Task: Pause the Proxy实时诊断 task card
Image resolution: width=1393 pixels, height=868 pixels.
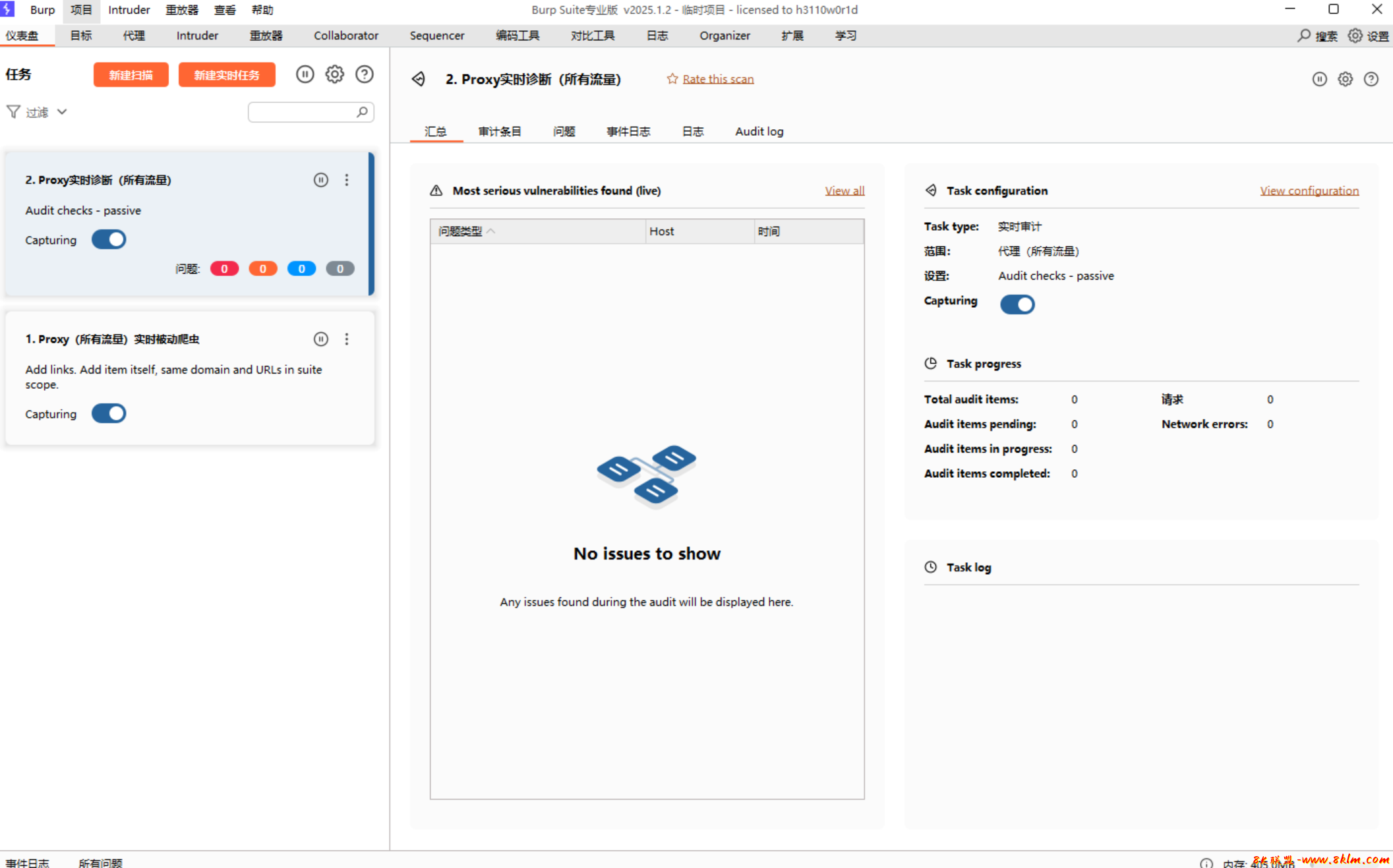Action: pos(321,180)
